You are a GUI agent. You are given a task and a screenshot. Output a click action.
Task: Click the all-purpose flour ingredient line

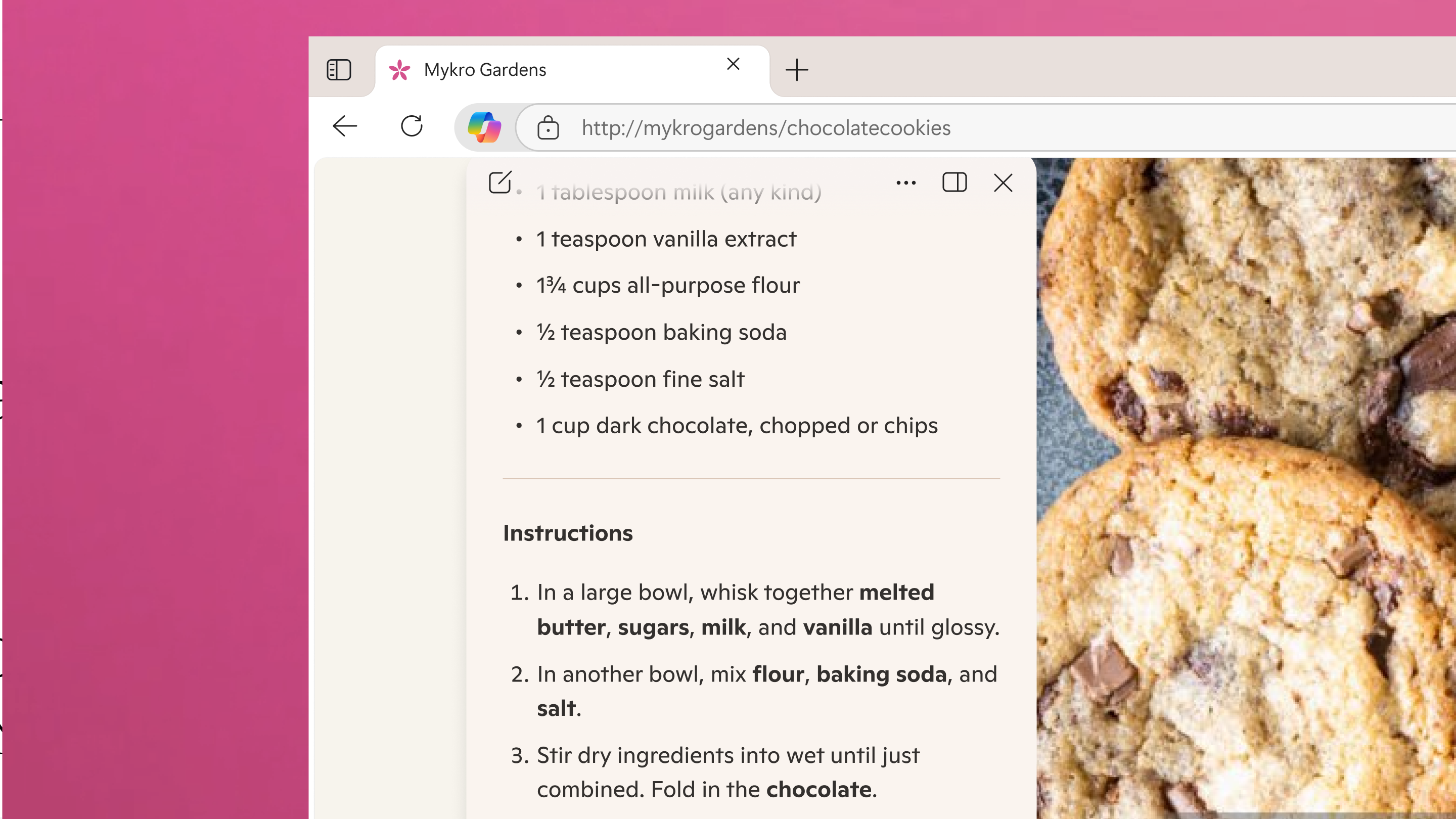coord(668,286)
